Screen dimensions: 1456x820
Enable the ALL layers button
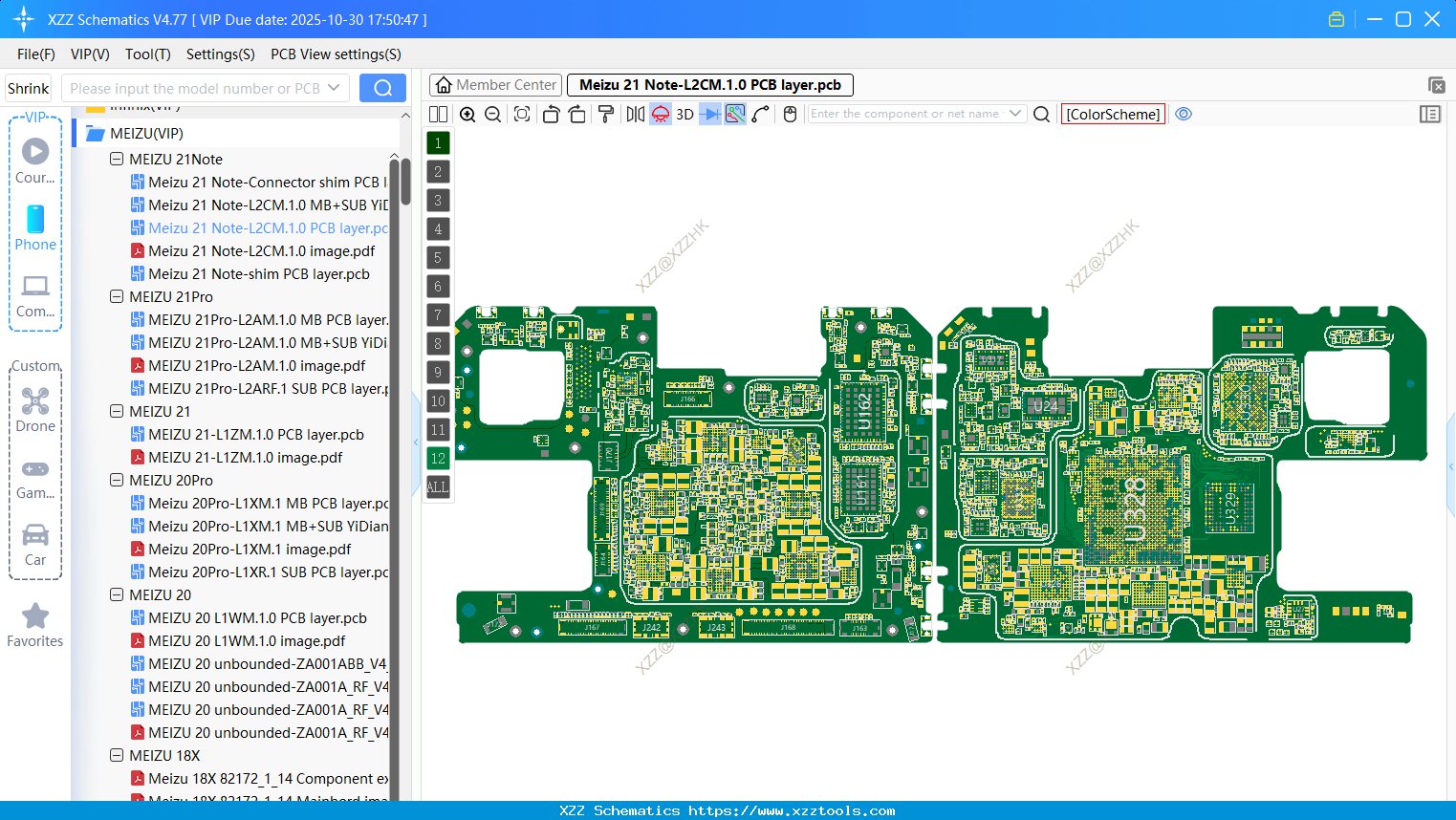point(437,487)
